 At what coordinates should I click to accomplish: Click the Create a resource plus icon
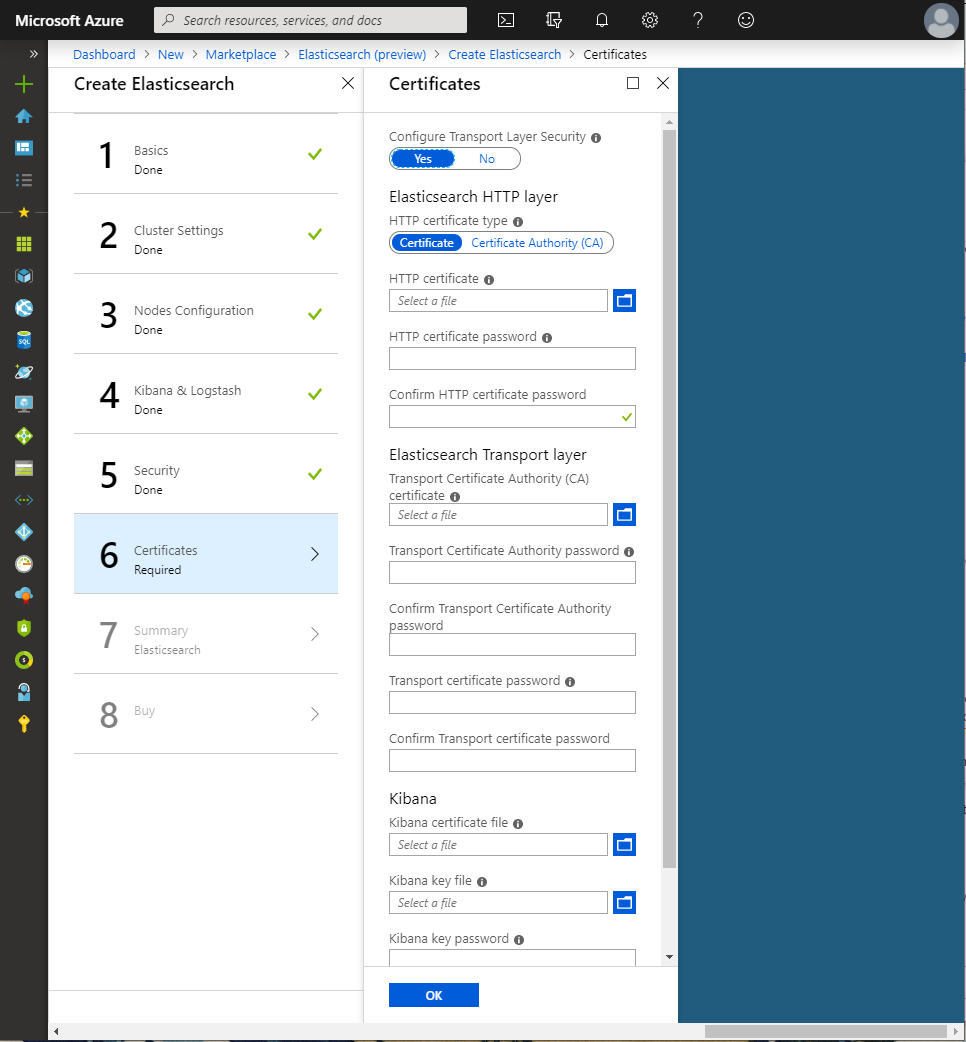pos(24,85)
